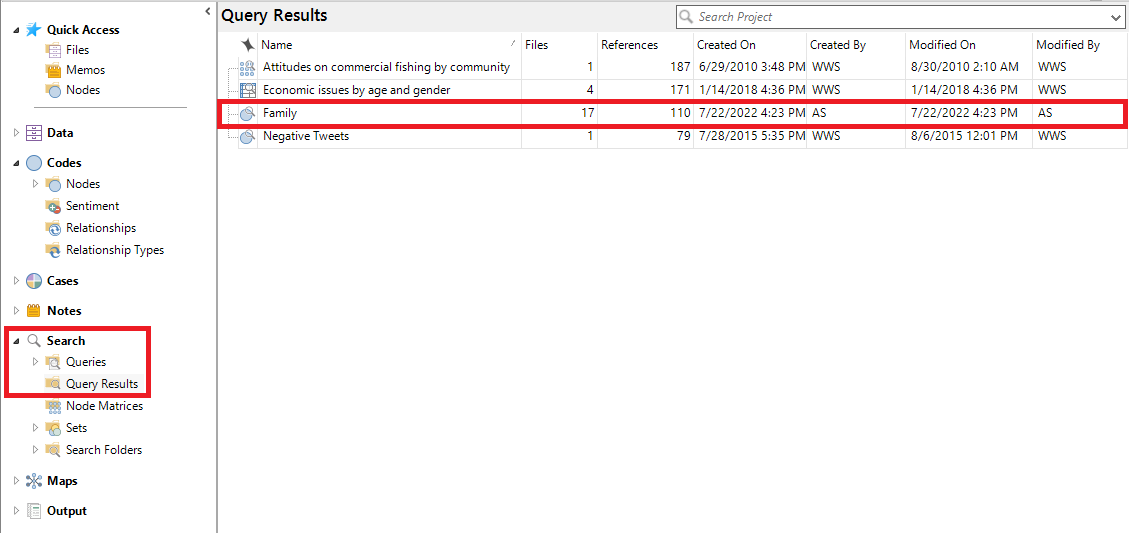Click the result icon of Negative Tweets row
Screen dimensions: 1129x533
247,135
